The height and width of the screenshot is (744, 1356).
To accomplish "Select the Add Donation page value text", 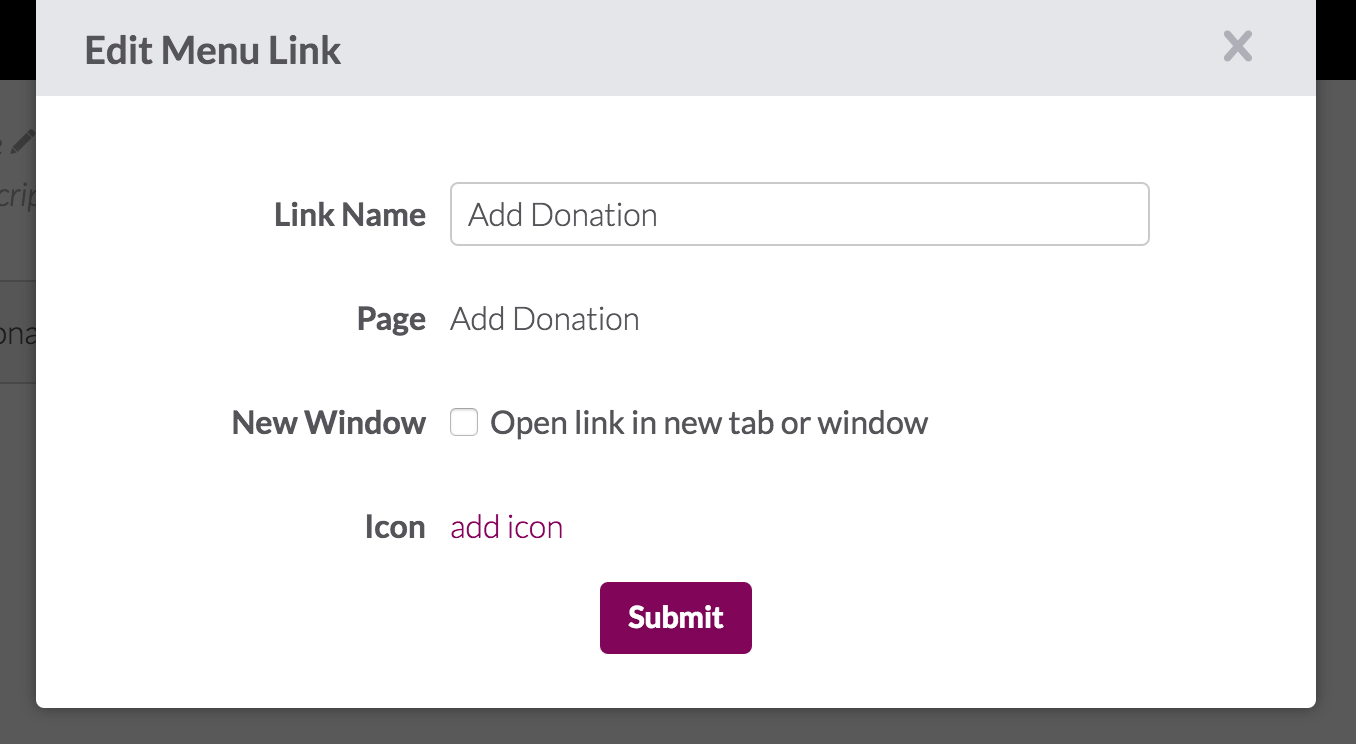I will [x=545, y=319].
